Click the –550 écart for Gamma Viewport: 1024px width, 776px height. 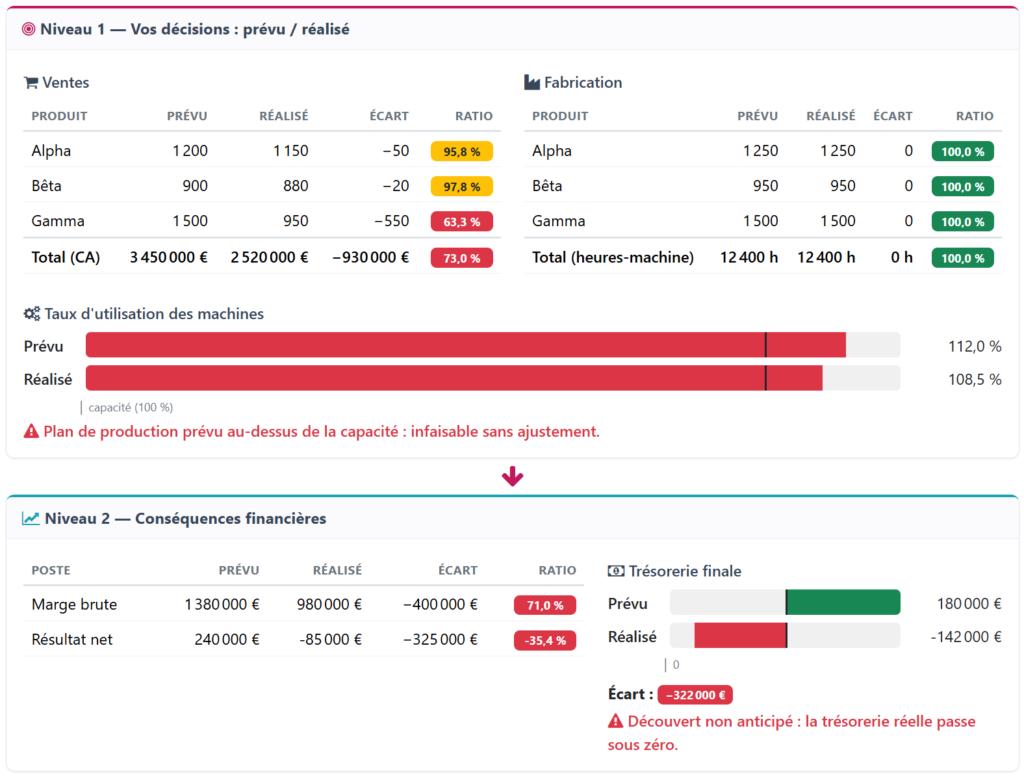tap(392, 221)
